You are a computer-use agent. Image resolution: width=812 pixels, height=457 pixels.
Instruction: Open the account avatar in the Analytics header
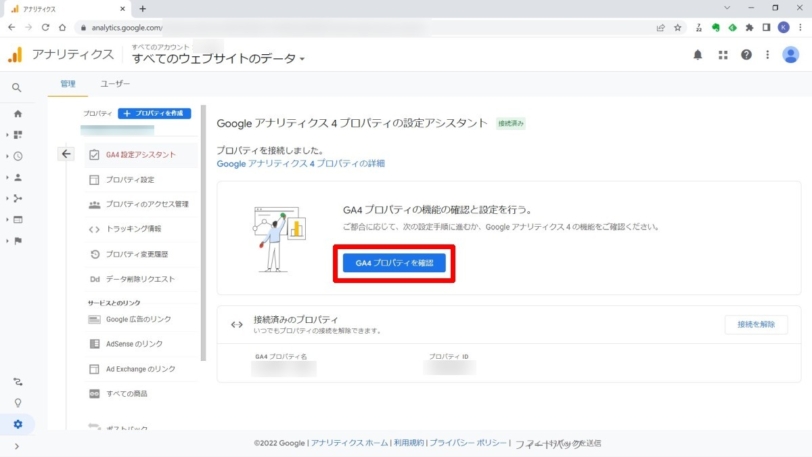790,55
